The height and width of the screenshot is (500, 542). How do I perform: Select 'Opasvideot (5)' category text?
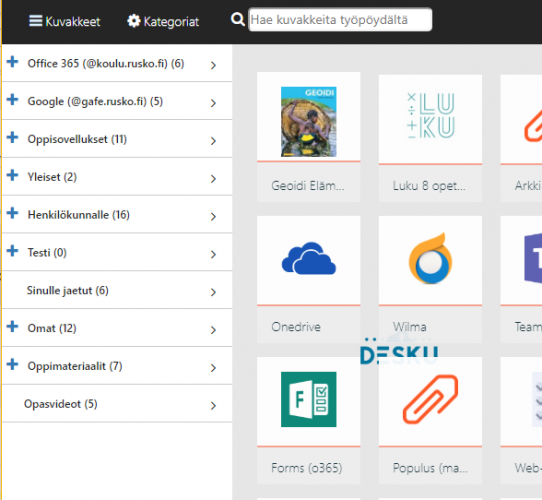pos(61,404)
